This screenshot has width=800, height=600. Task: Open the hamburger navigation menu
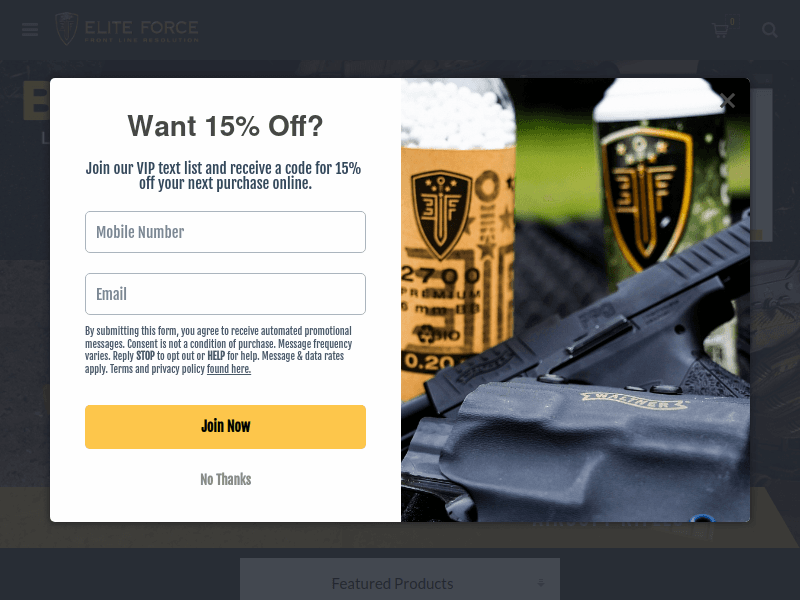click(30, 30)
